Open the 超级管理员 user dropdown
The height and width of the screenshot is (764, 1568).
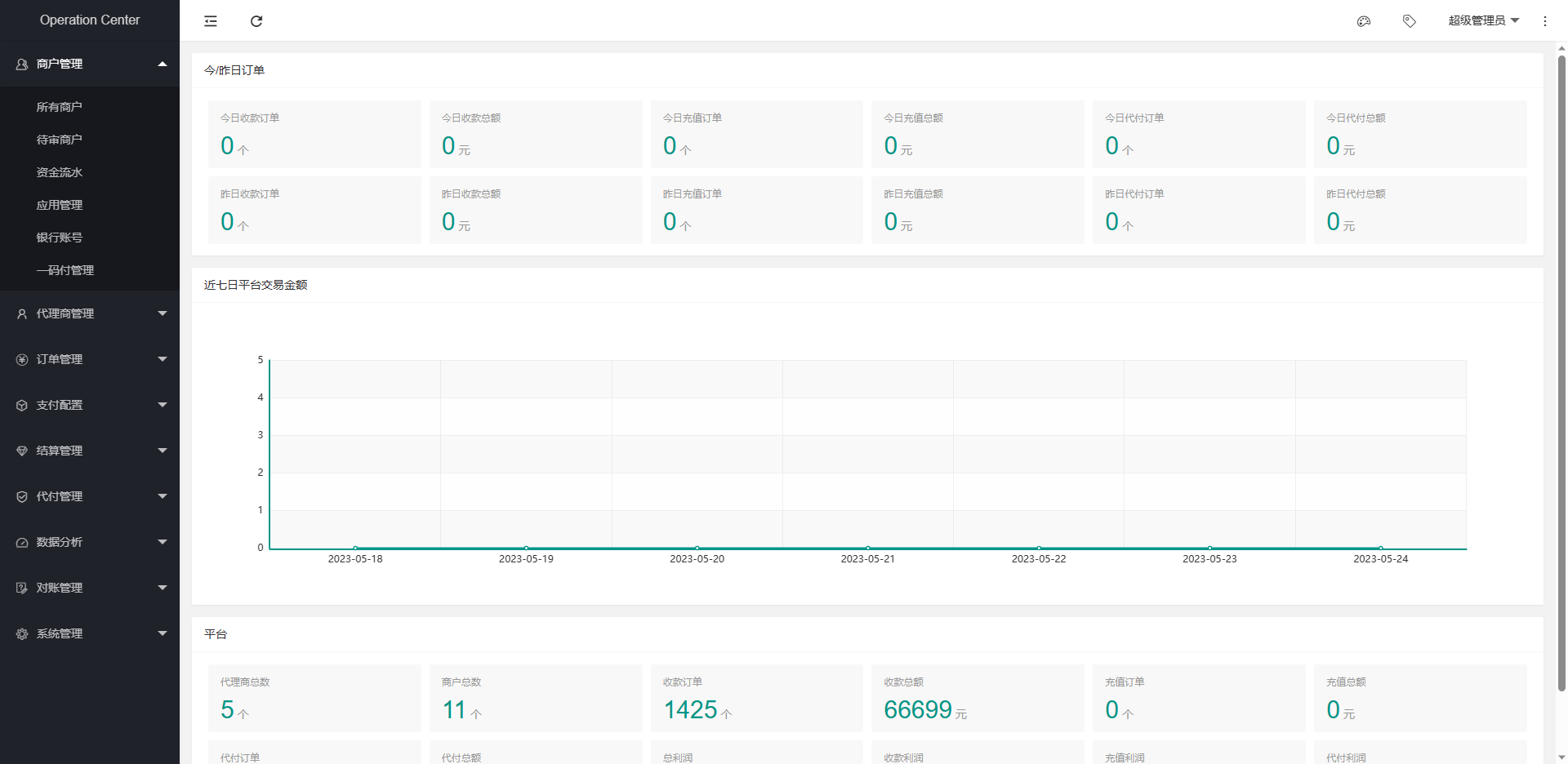coord(1483,21)
